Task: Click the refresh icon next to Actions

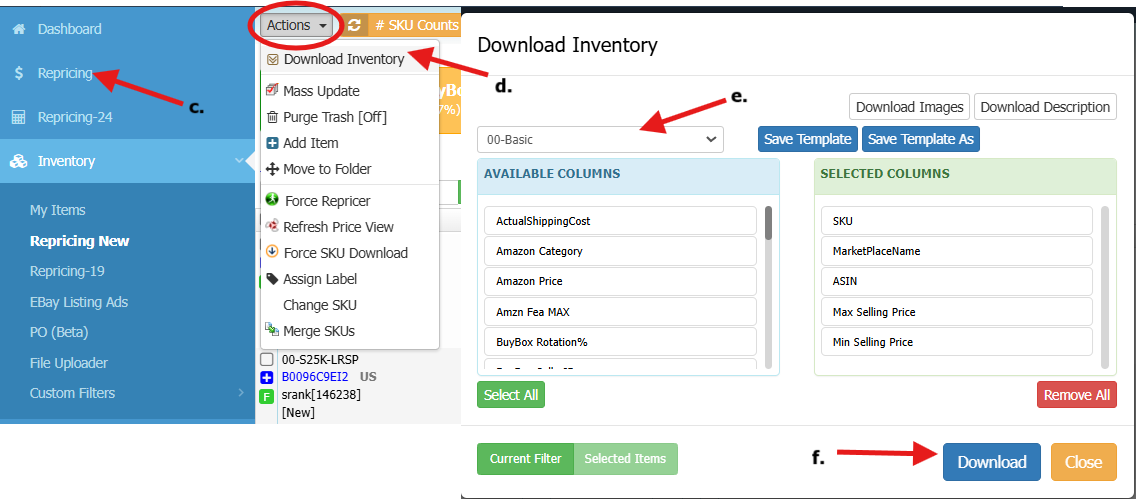Action: (354, 25)
